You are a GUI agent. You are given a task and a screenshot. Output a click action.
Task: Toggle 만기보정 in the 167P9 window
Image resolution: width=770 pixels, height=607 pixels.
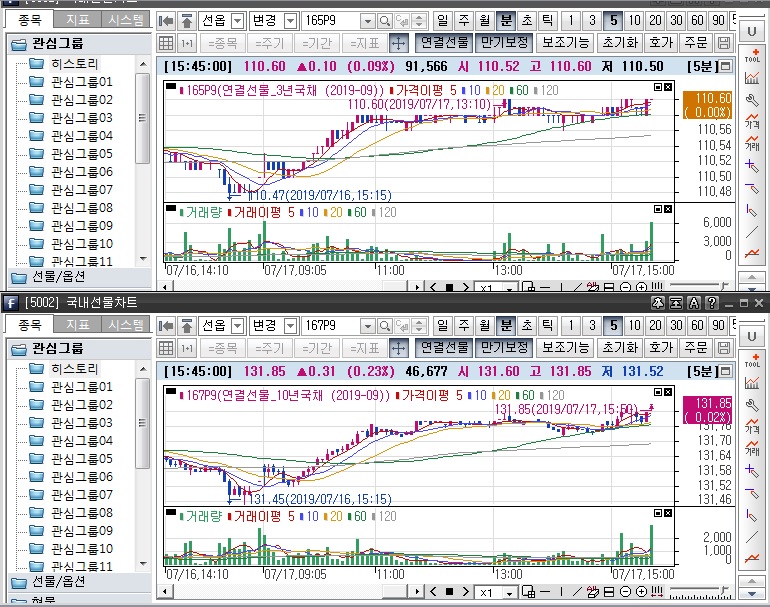tap(504, 348)
